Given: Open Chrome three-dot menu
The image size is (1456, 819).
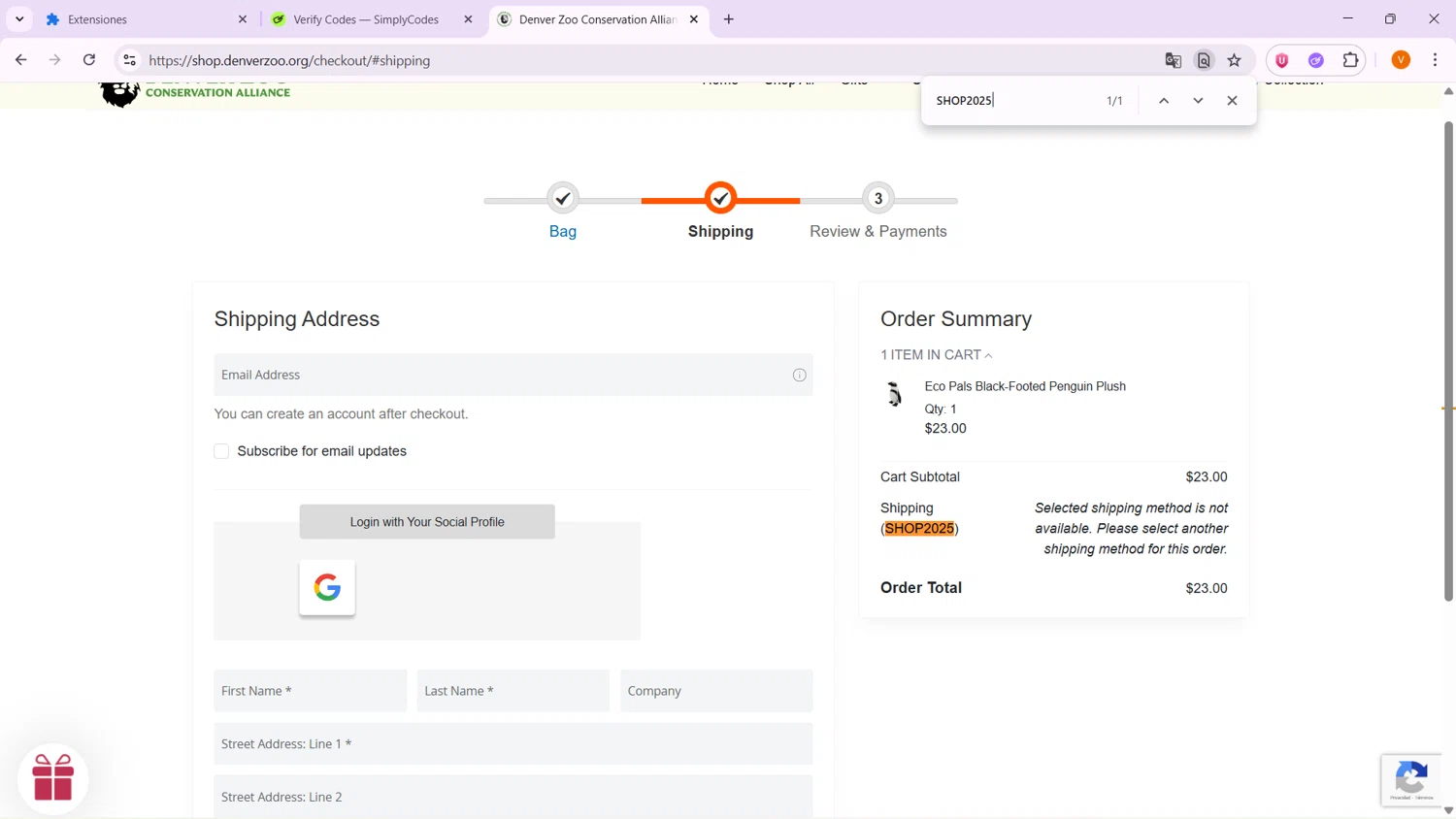Looking at the screenshot, I should (1435, 60).
